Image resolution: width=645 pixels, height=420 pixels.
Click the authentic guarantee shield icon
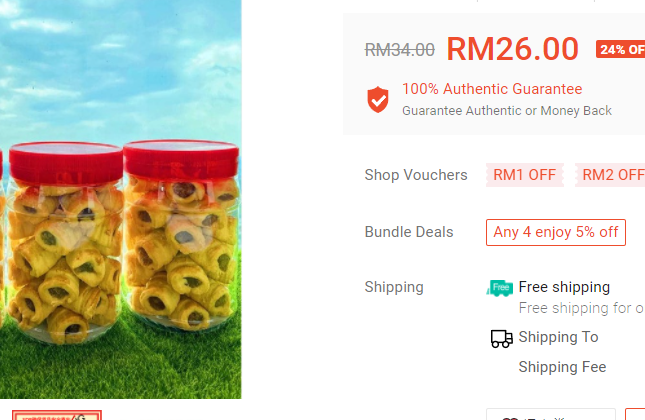[x=378, y=100]
